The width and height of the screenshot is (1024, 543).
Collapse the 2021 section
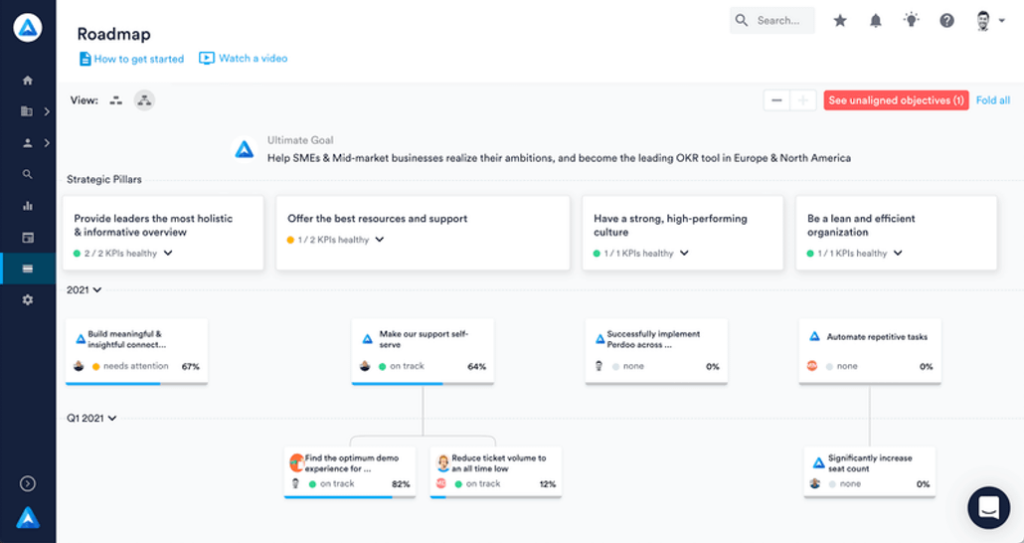click(x=84, y=289)
